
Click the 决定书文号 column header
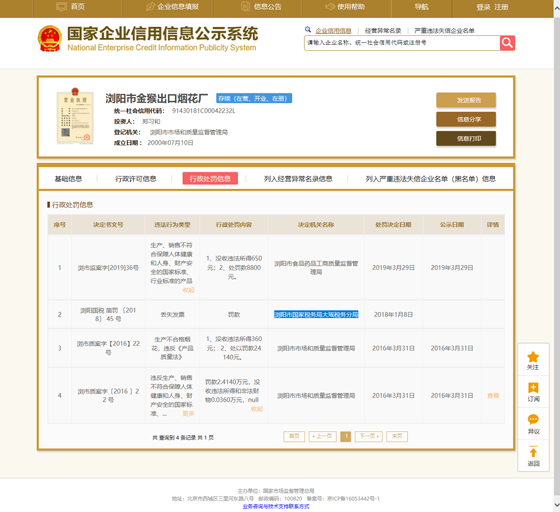108,225
